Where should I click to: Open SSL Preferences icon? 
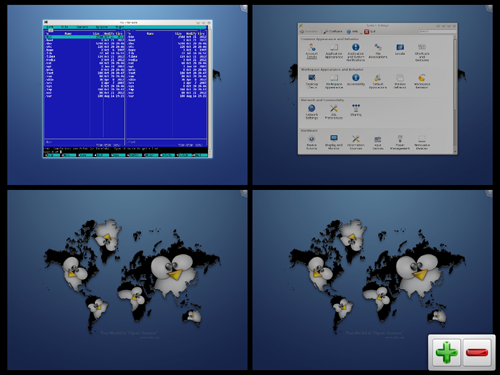pos(334,112)
